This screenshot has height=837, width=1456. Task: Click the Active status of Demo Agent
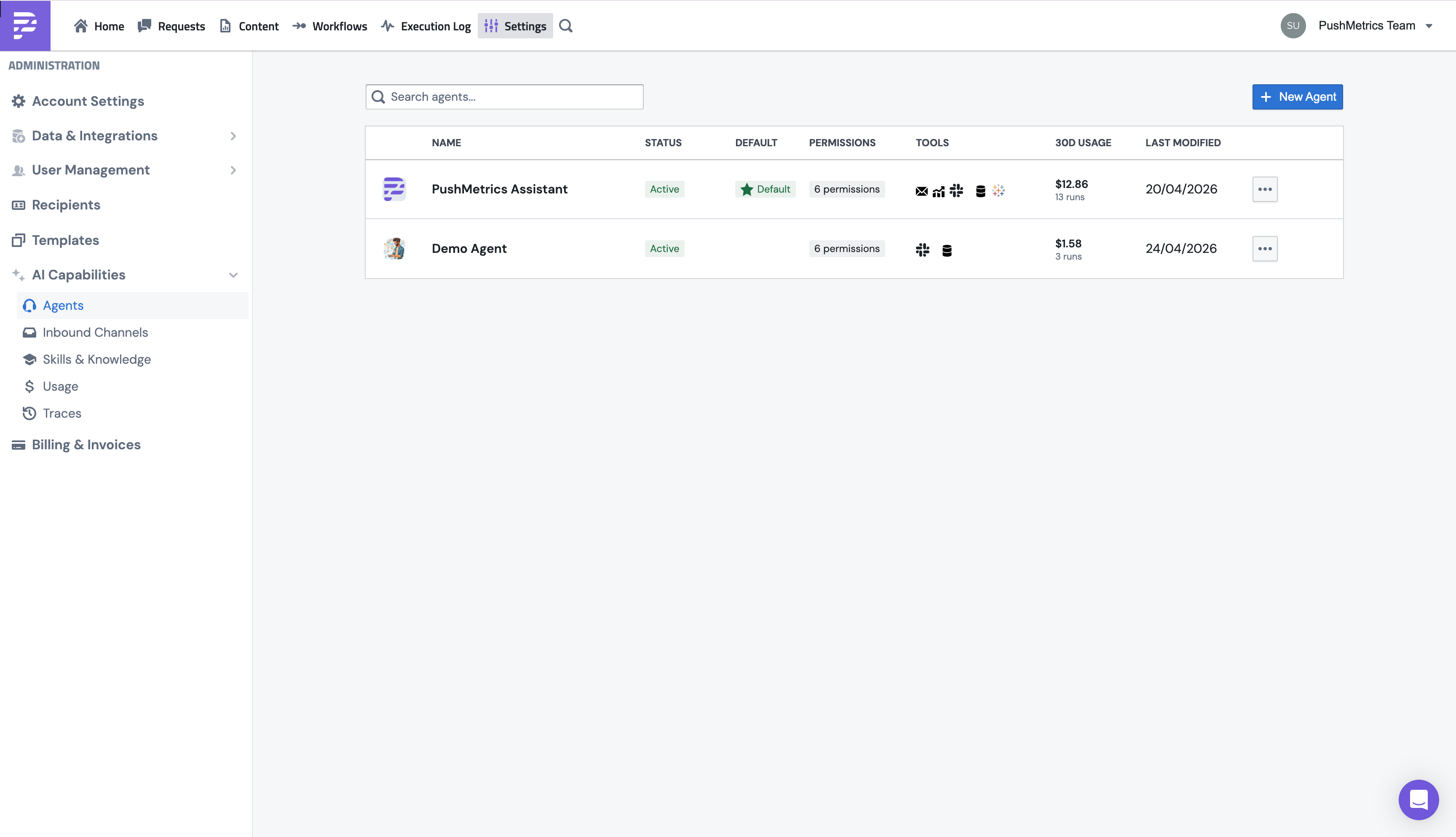(x=664, y=248)
